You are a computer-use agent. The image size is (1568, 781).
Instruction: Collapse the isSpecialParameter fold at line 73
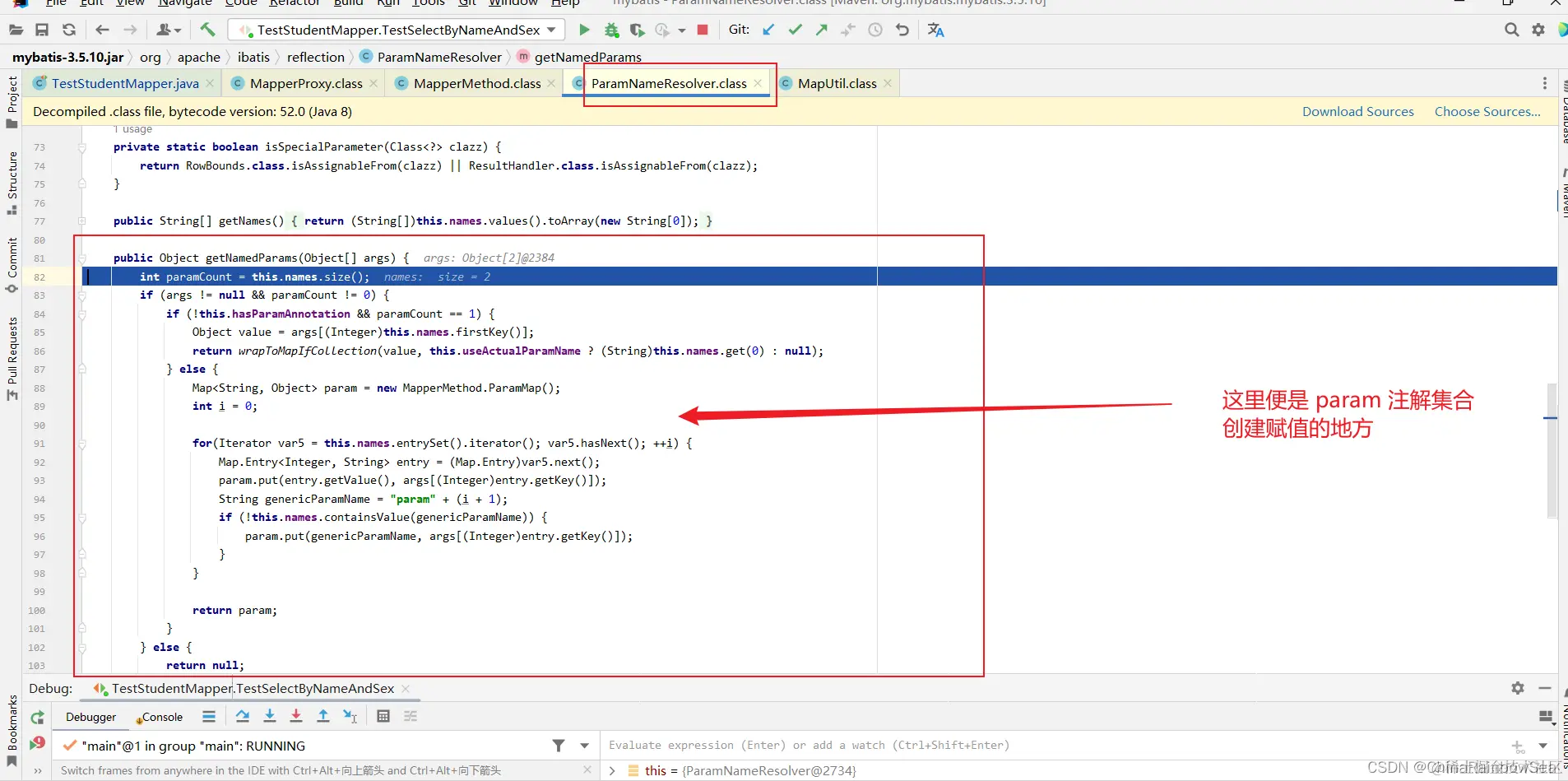click(x=82, y=147)
